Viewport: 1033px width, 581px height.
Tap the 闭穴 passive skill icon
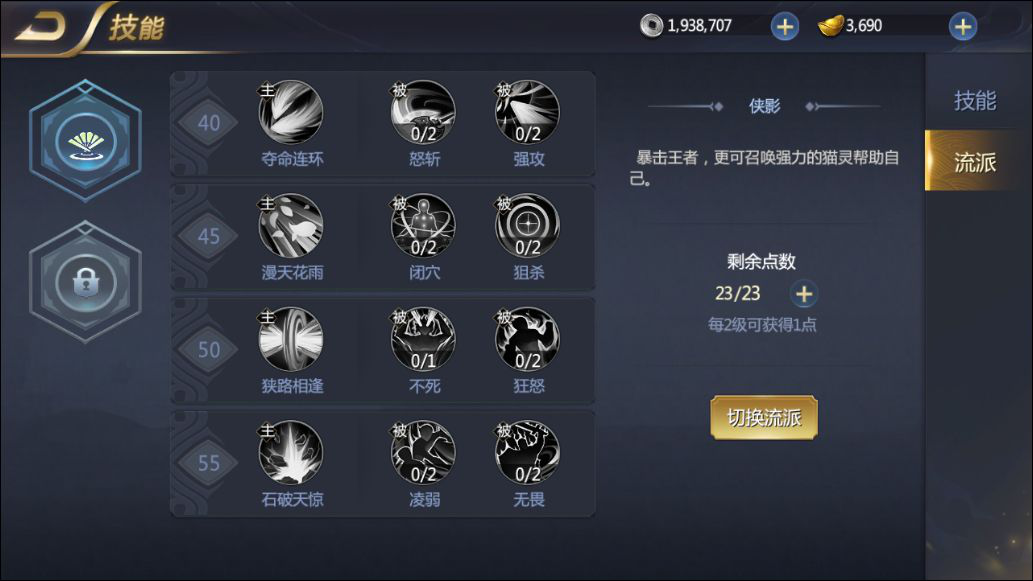pyautogui.click(x=423, y=225)
